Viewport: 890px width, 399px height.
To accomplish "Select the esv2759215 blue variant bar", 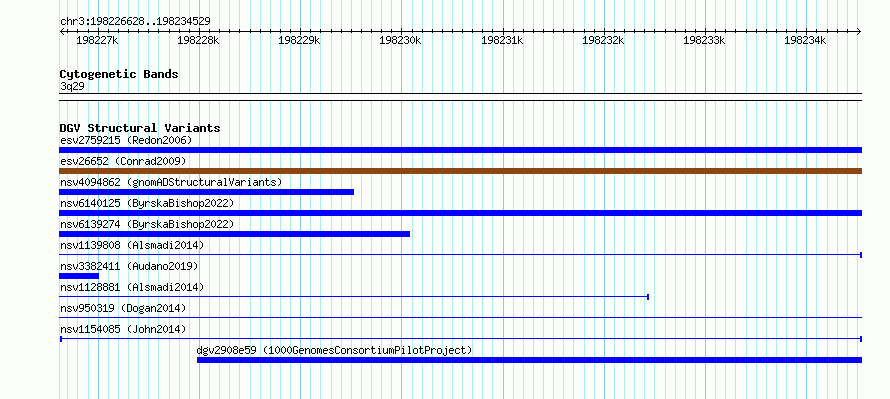I will [460, 150].
